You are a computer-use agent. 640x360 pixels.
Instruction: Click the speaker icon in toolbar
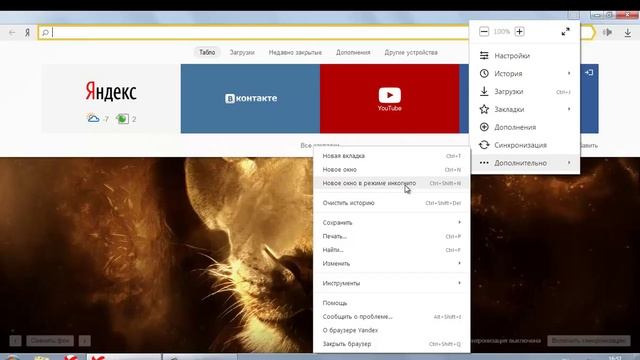coord(607,32)
